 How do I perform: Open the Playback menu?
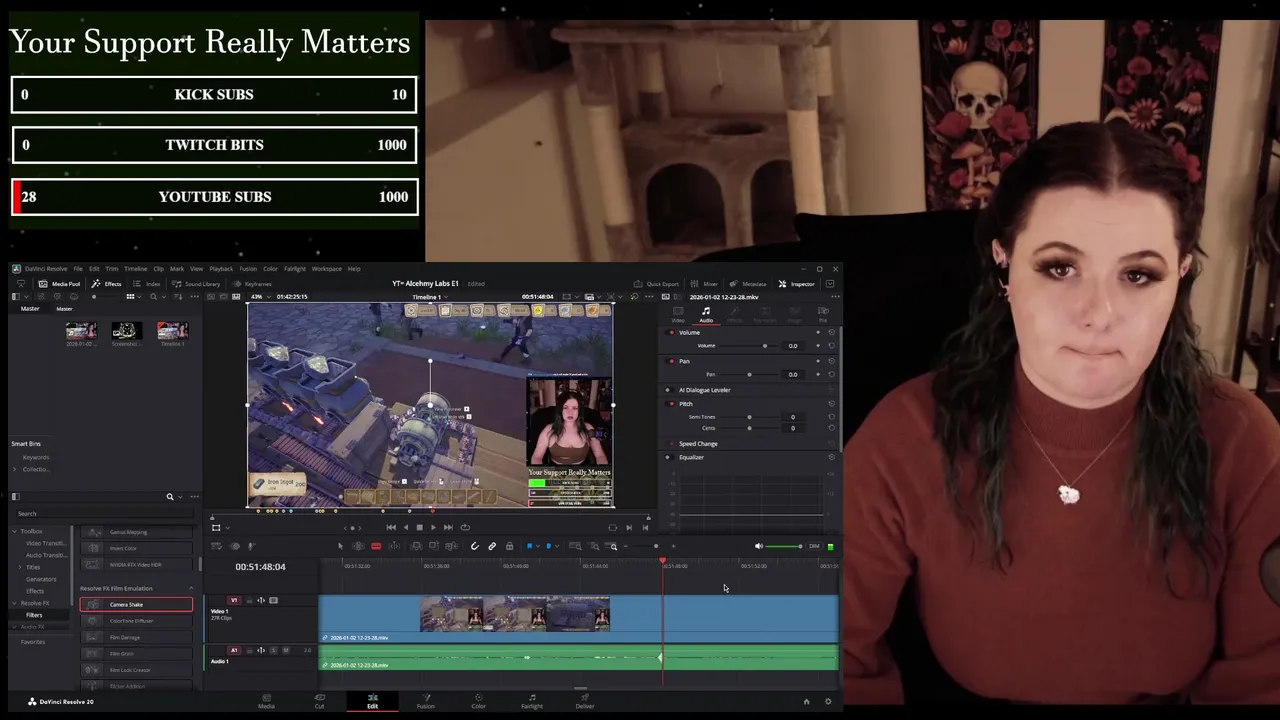(221, 269)
